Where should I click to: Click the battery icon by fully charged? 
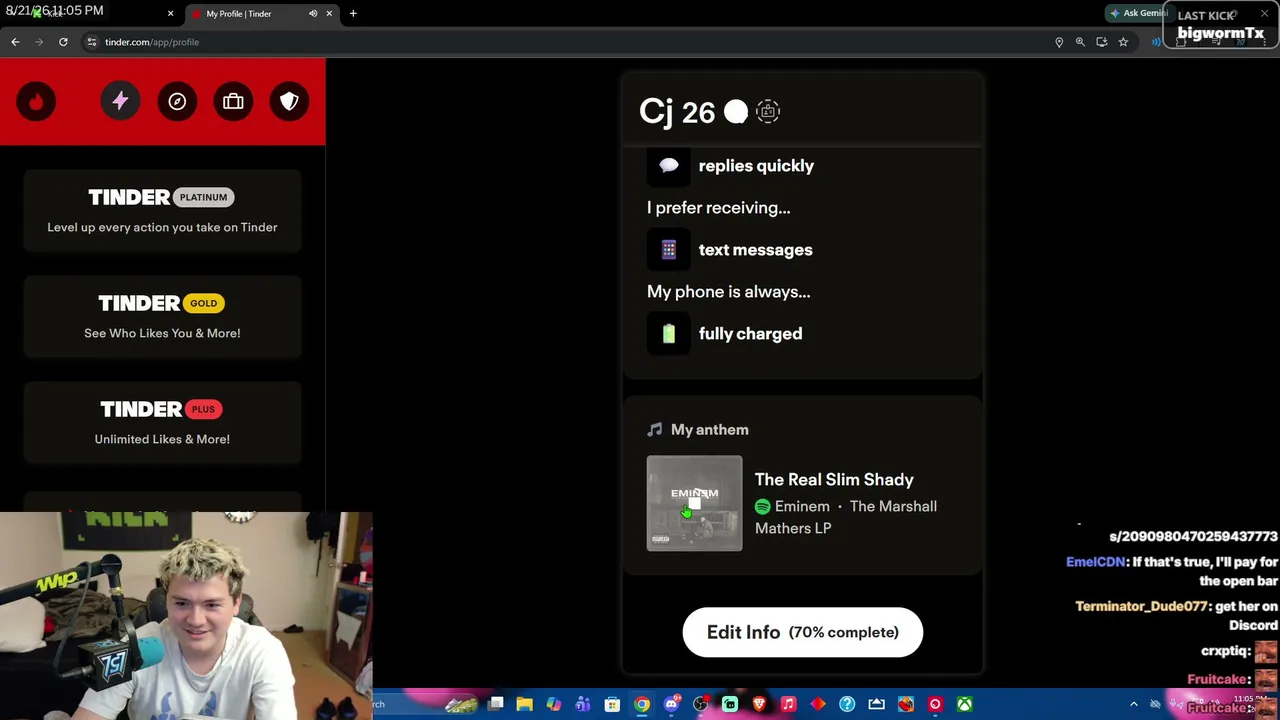669,334
